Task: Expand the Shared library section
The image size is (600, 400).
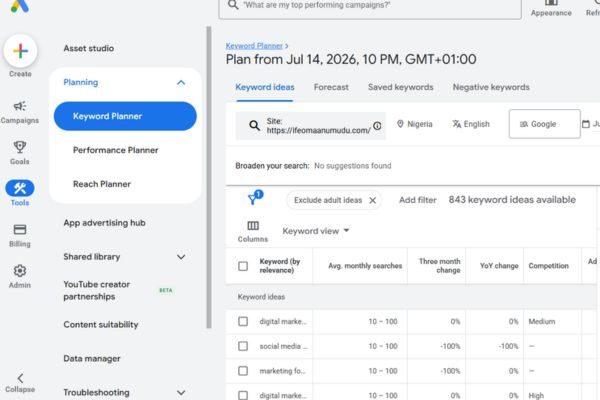Action: (x=181, y=257)
